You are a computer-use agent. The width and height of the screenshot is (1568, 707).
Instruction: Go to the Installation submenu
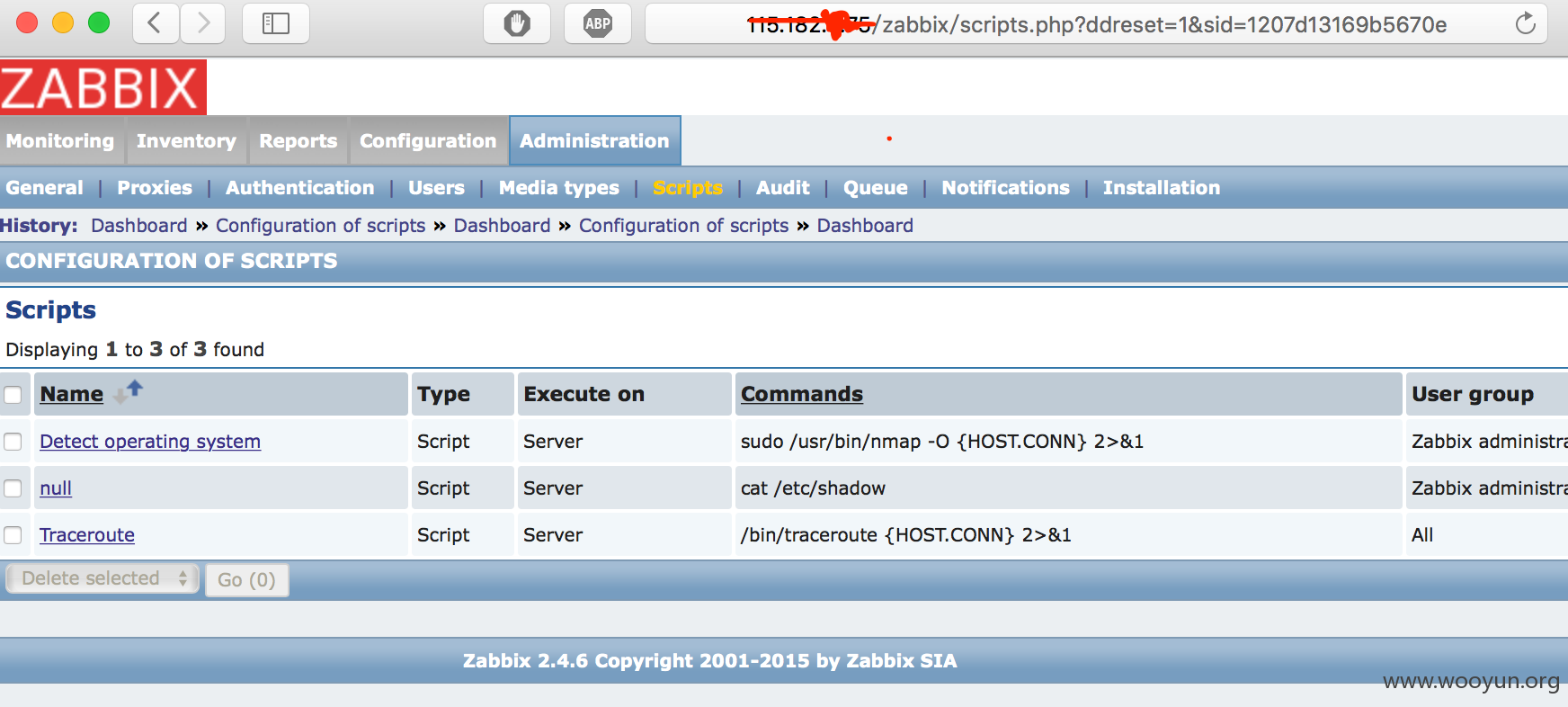(x=1162, y=188)
